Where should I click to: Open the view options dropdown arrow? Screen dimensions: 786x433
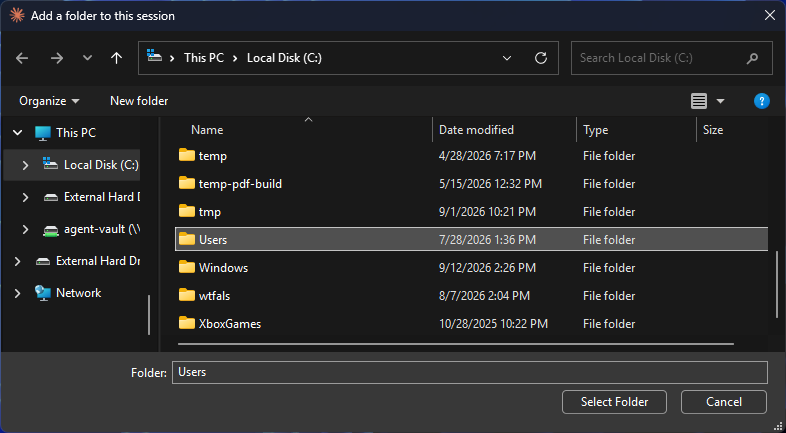(x=720, y=101)
